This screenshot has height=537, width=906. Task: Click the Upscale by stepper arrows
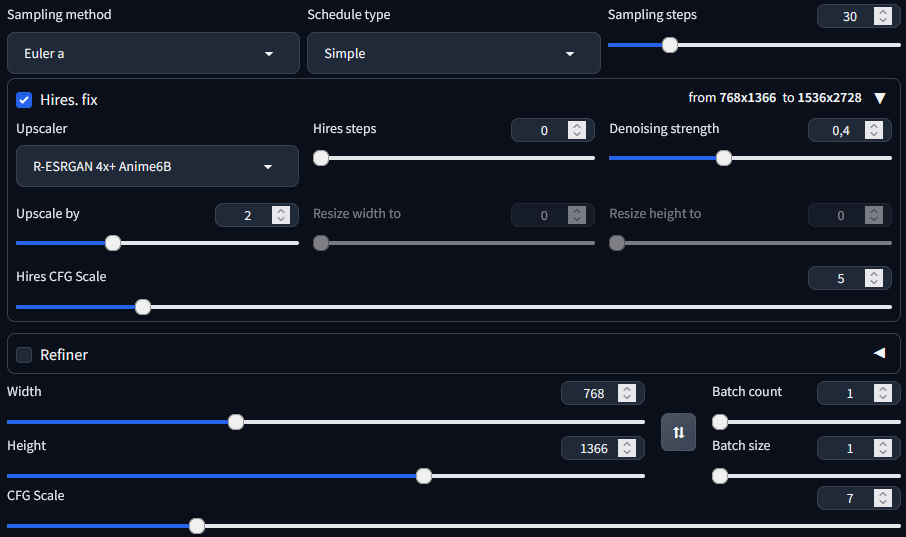click(281, 215)
